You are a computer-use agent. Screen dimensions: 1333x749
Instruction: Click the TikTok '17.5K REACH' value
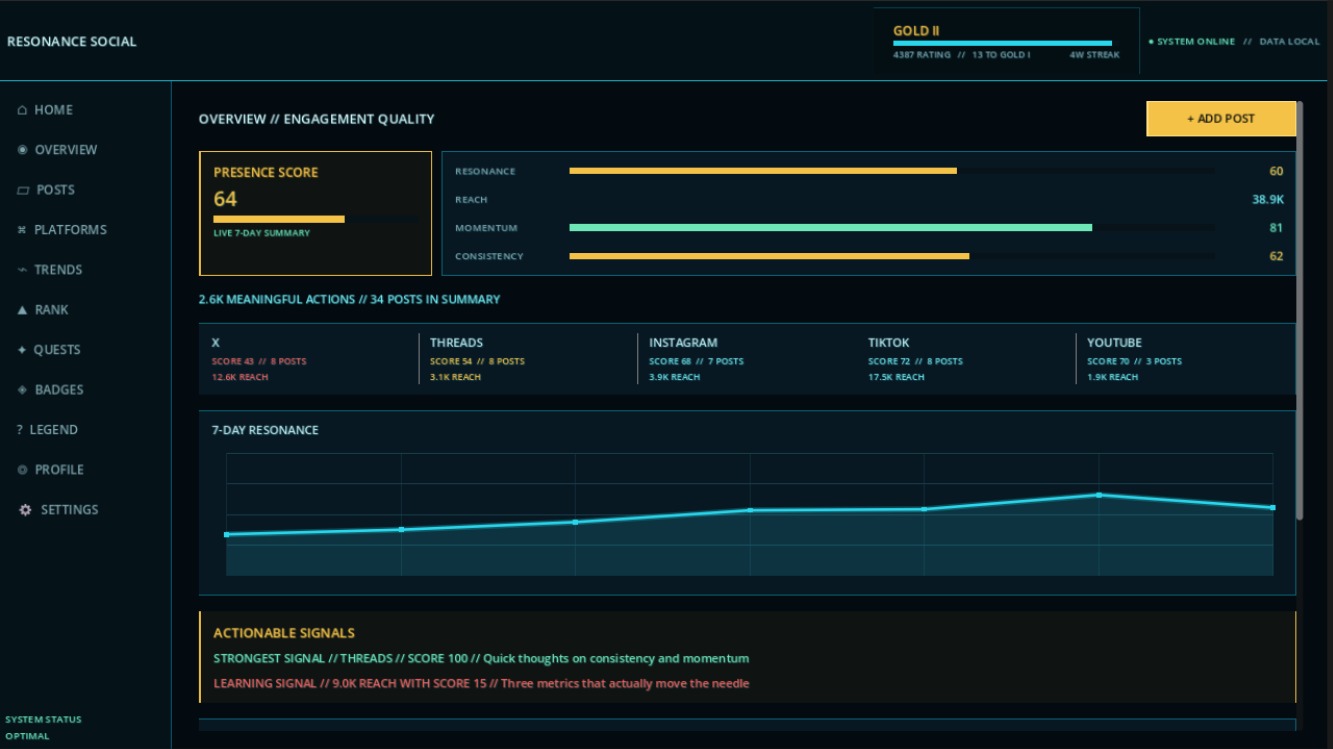click(x=896, y=377)
